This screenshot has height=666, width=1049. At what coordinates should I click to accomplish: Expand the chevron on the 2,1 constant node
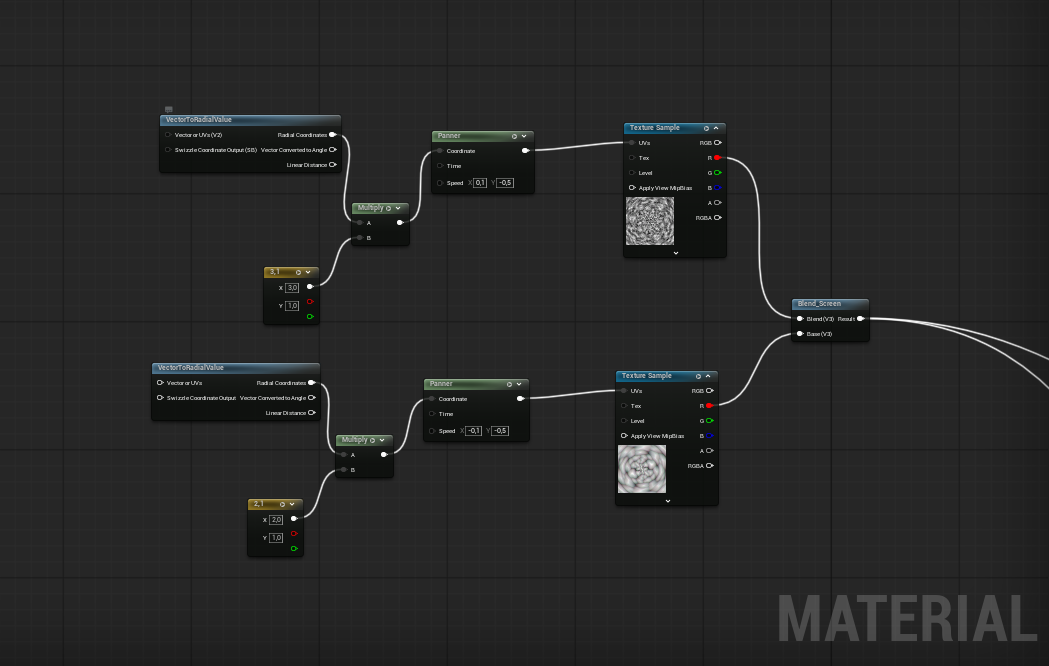[292, 504]
